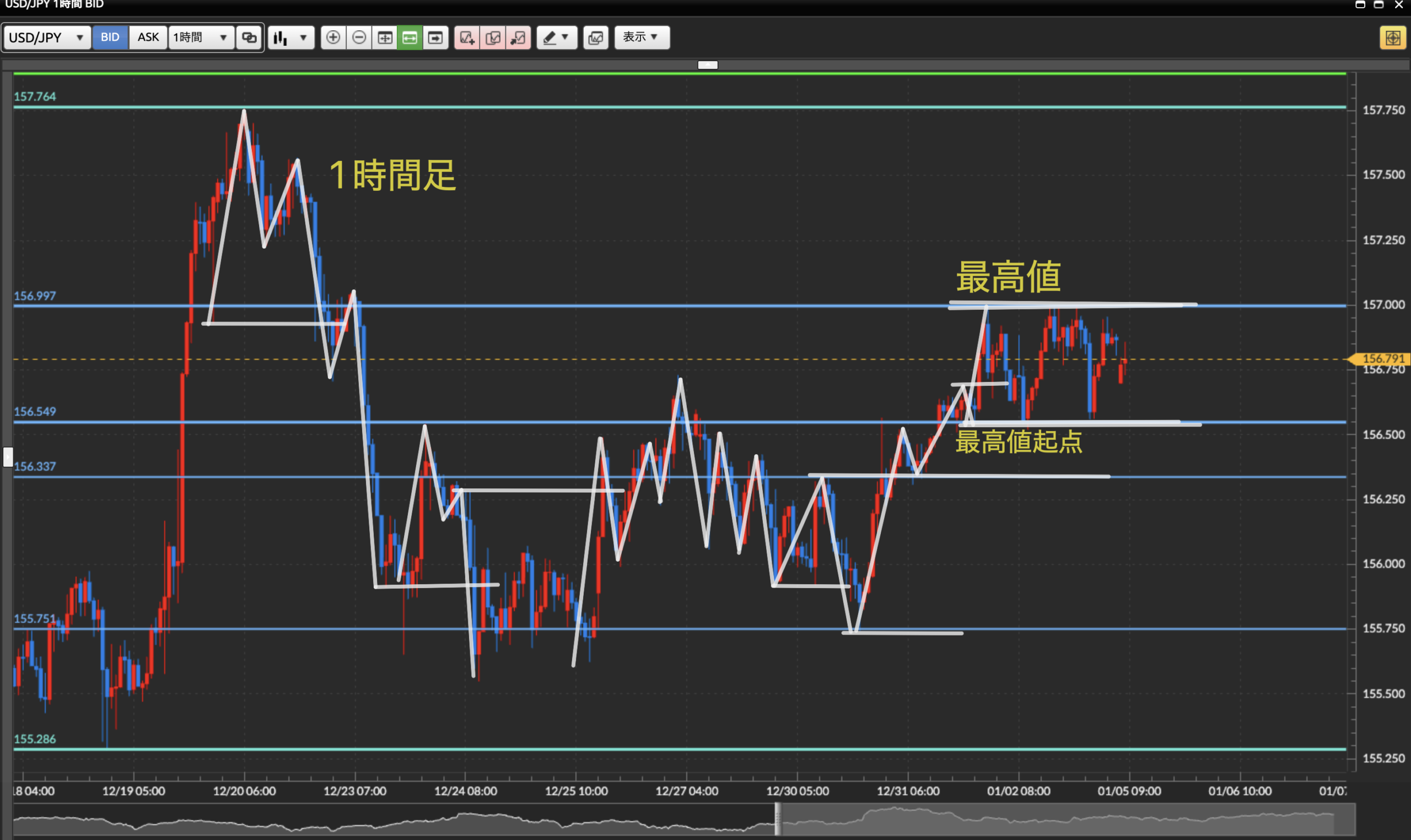Viewport: 1411px width, 840px height.
Task: Click the duplicate chart icon
Action: click(x=492, y=37)
